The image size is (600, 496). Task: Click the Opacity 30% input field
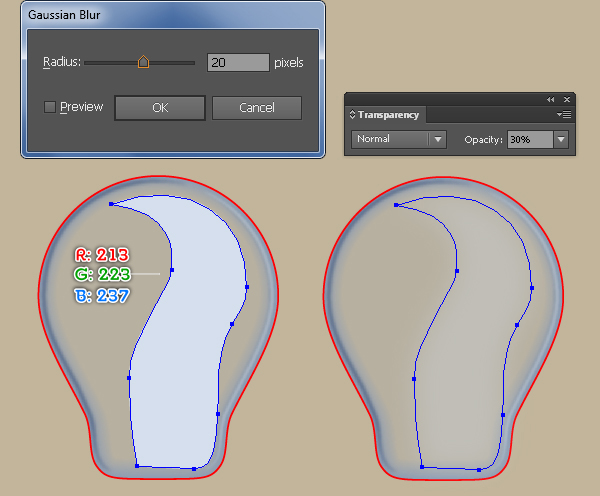[530, 140]
